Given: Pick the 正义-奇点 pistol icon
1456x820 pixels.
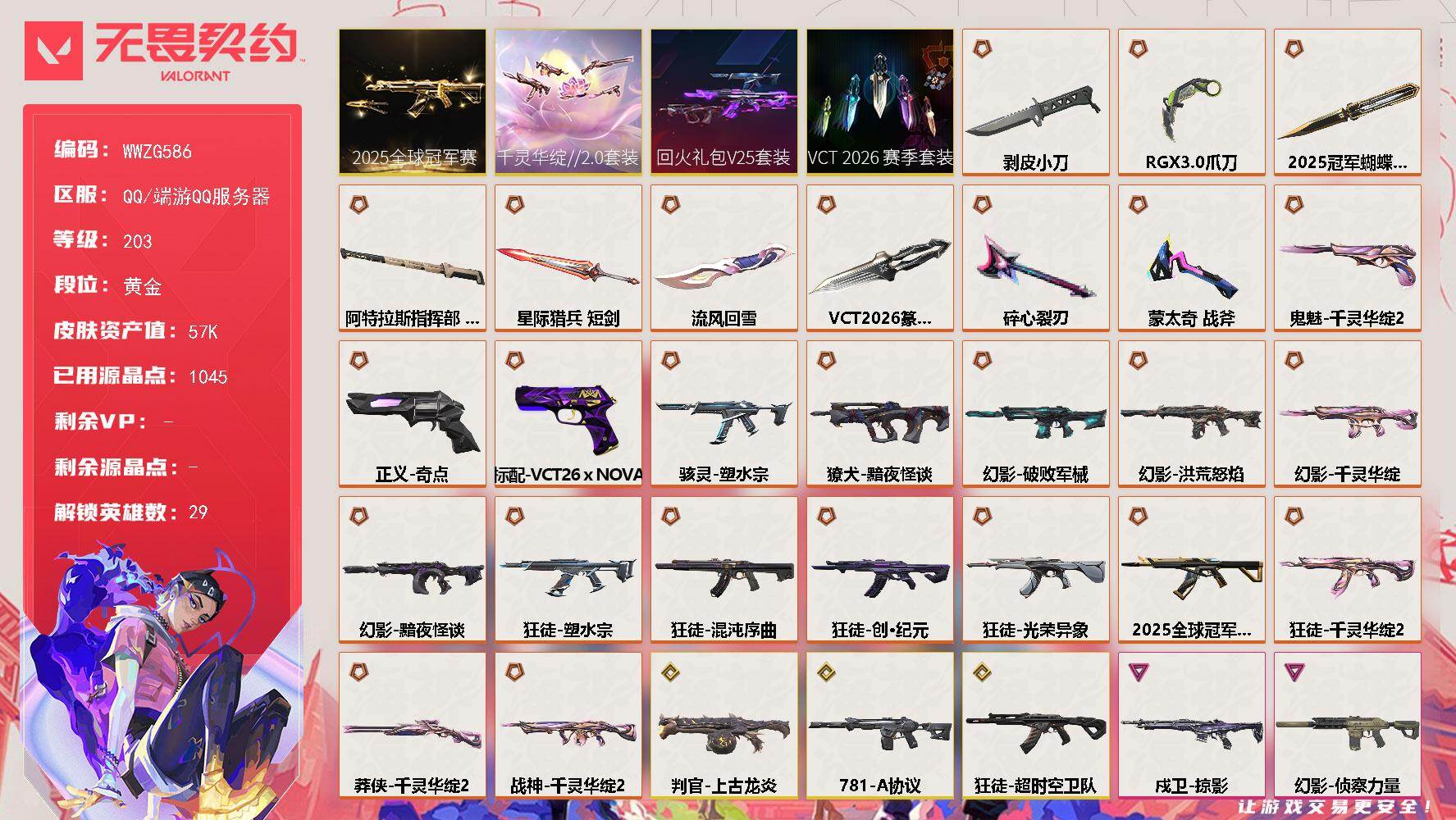Looking at the screenshot, I should click(412, 419).
